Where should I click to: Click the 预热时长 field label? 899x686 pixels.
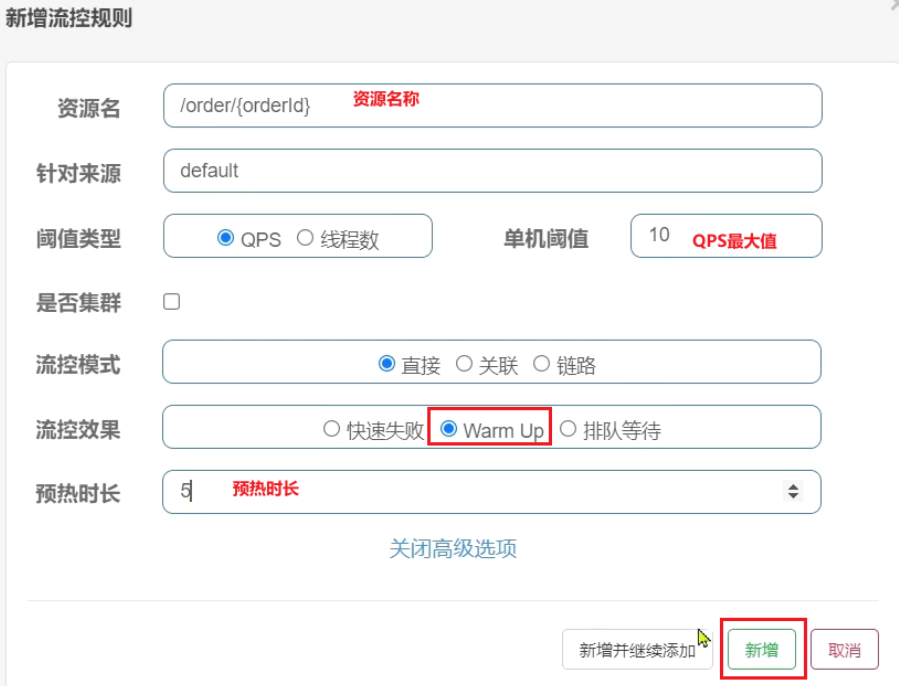coord(79,493)
